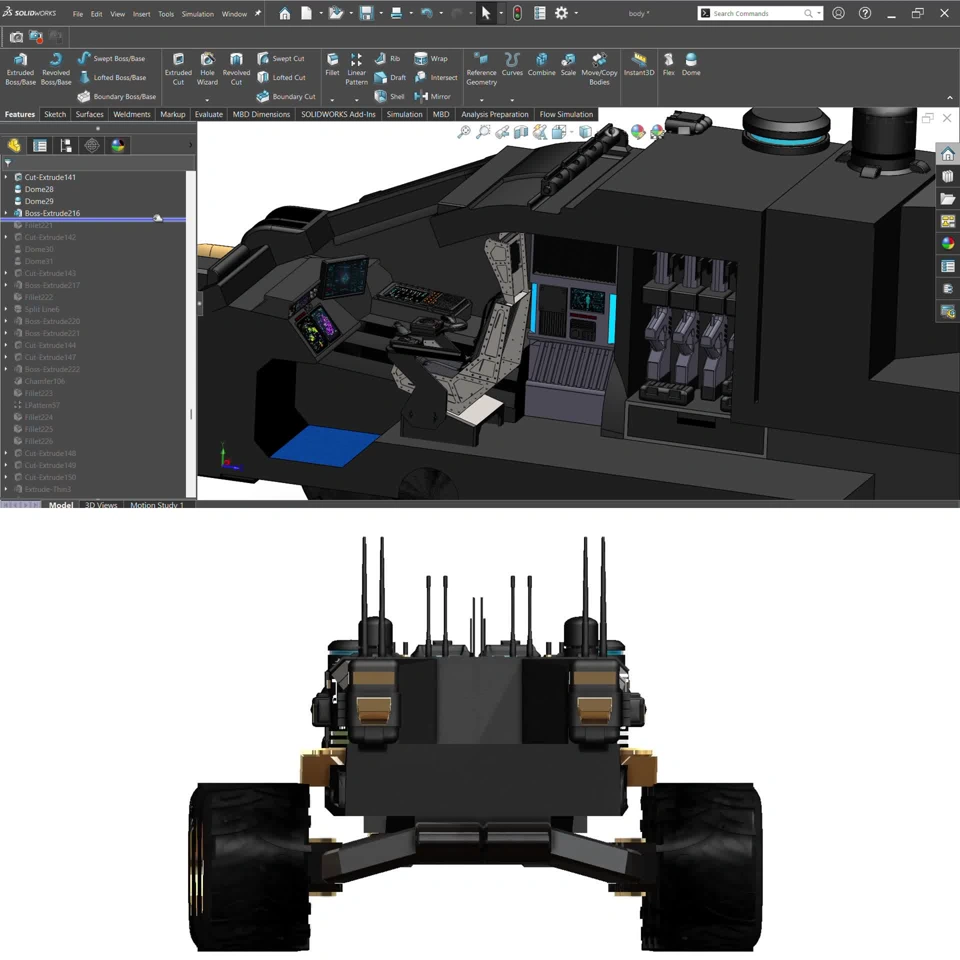Open the Flow Simulation tab
Image resolution: width=960 pixels, height=960 pixels.
(566, 114)
